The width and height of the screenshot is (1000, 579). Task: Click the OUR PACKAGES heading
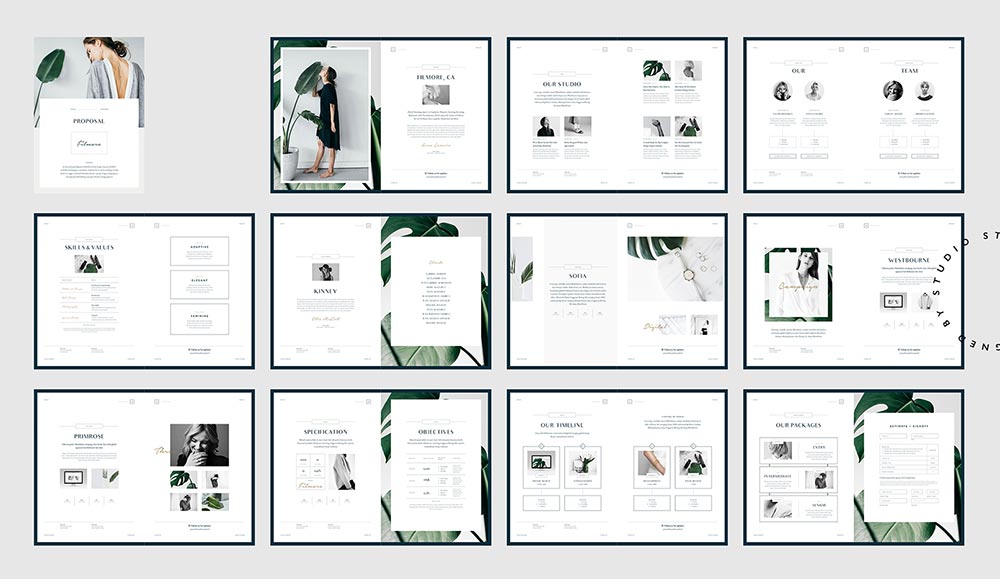pyautogui.click(x=798, y=425)
